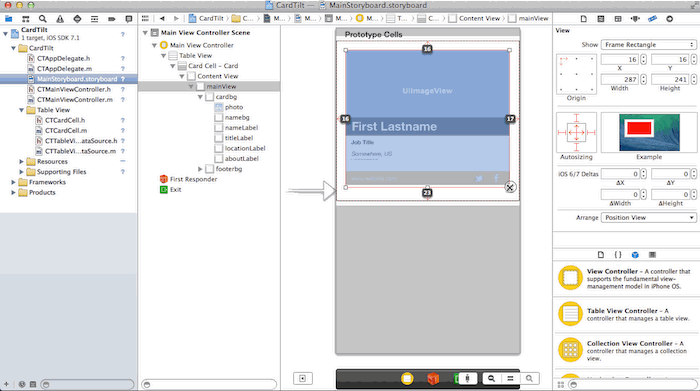
Task: Toggle the document outline button below canvas
Action: pyautogui.click(x=303, y=379)
